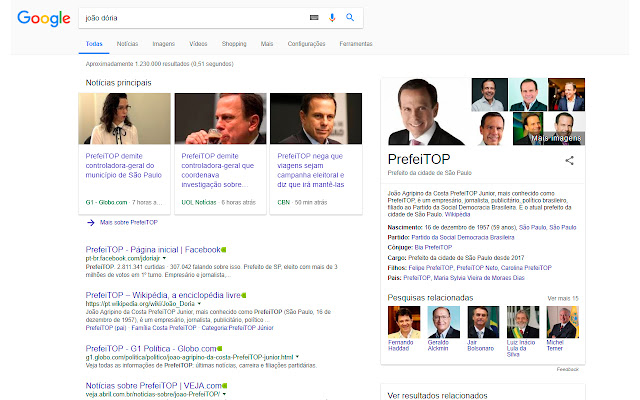This screenshot has width=640, height=400.
Task: Open Luiz Inácio Lula da Silva related search
Action: (x=523, y=331)
